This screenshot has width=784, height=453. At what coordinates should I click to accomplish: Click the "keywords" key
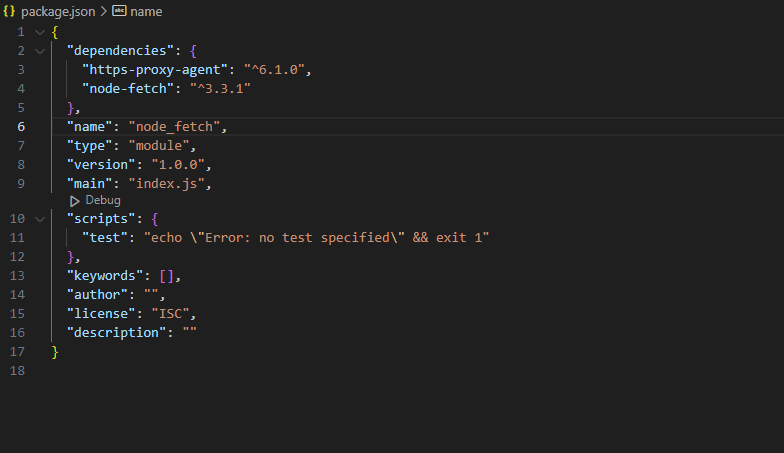click(x=105, y=276)
